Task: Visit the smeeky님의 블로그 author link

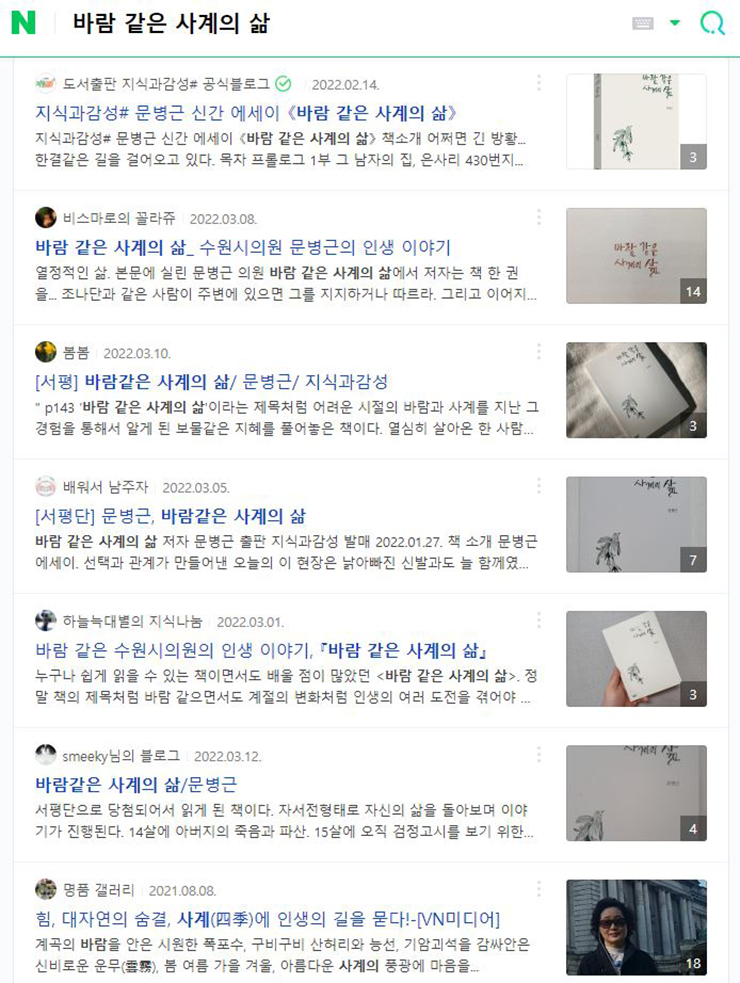Action: point(121,756)
